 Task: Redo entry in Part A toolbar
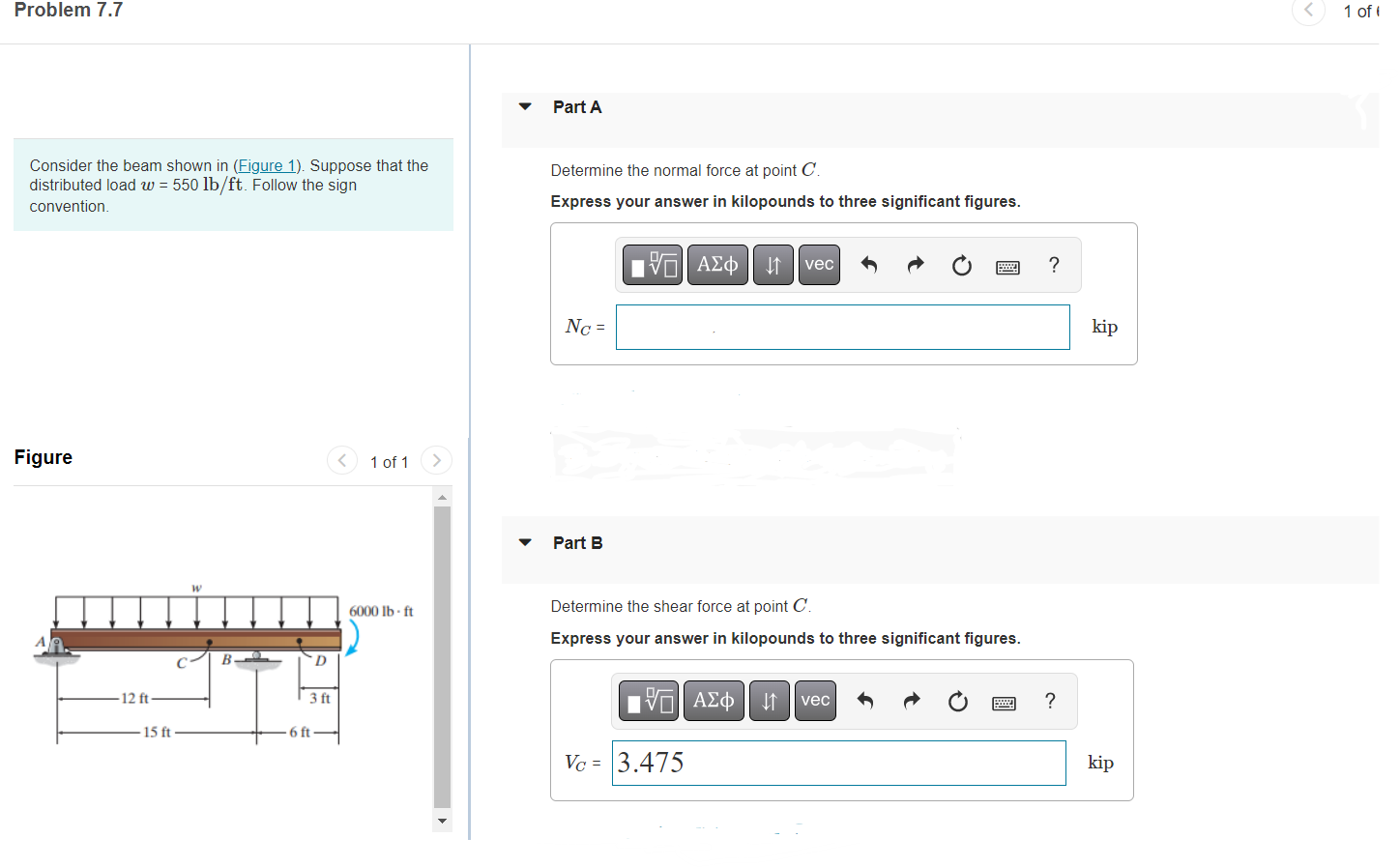915,265
